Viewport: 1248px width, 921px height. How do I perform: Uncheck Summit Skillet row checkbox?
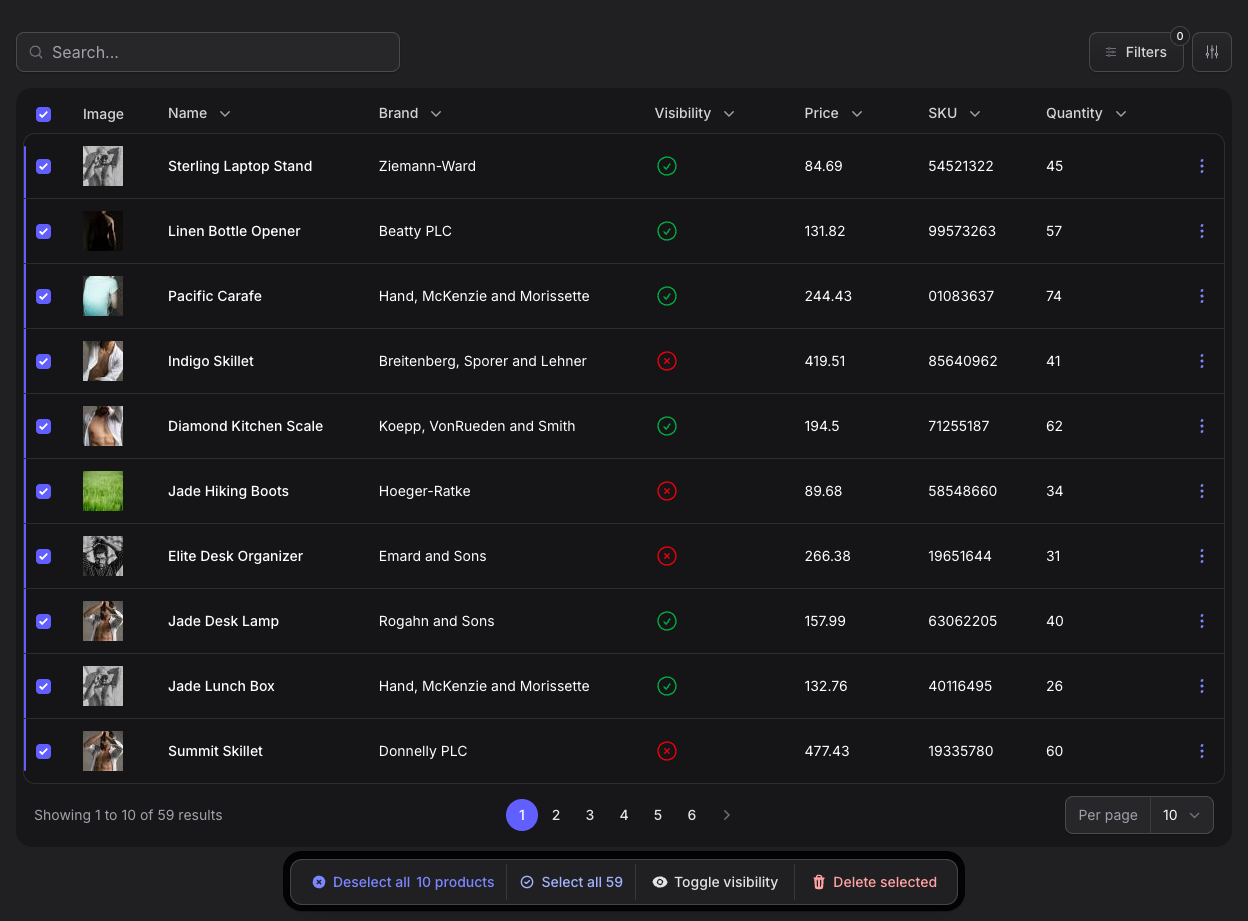pos(43,751)
